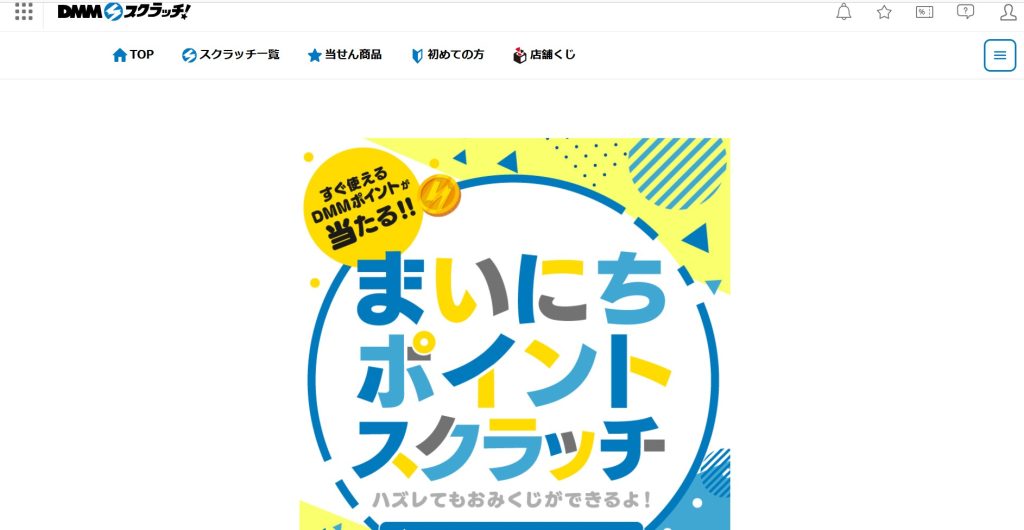The width and height of the screenshot is (1024, 530).
Task: Click the blue star icon beside 当せん商品
Action: coord(314,55)
